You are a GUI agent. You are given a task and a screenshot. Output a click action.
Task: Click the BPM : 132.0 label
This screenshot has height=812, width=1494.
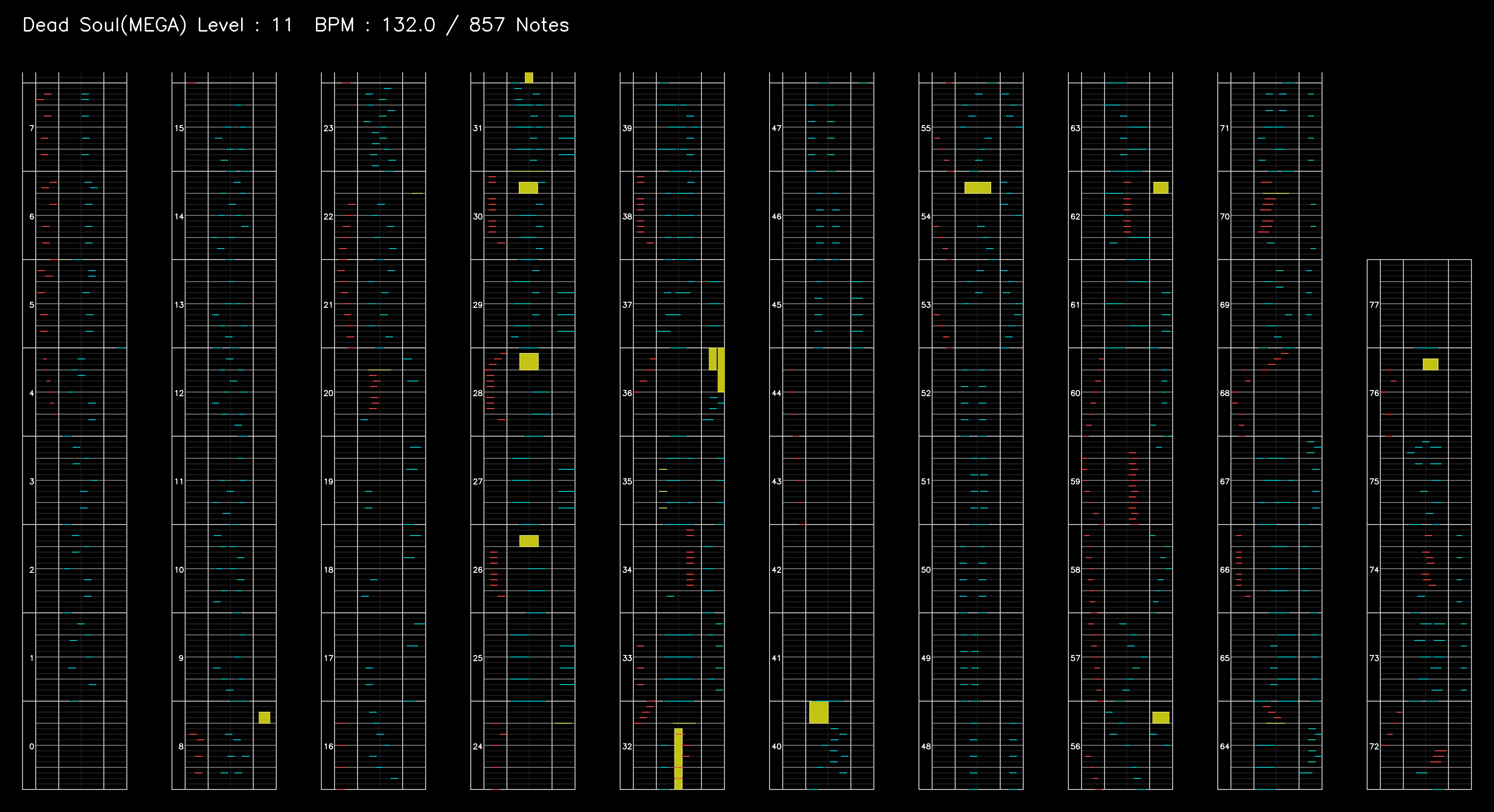point(375,25)
